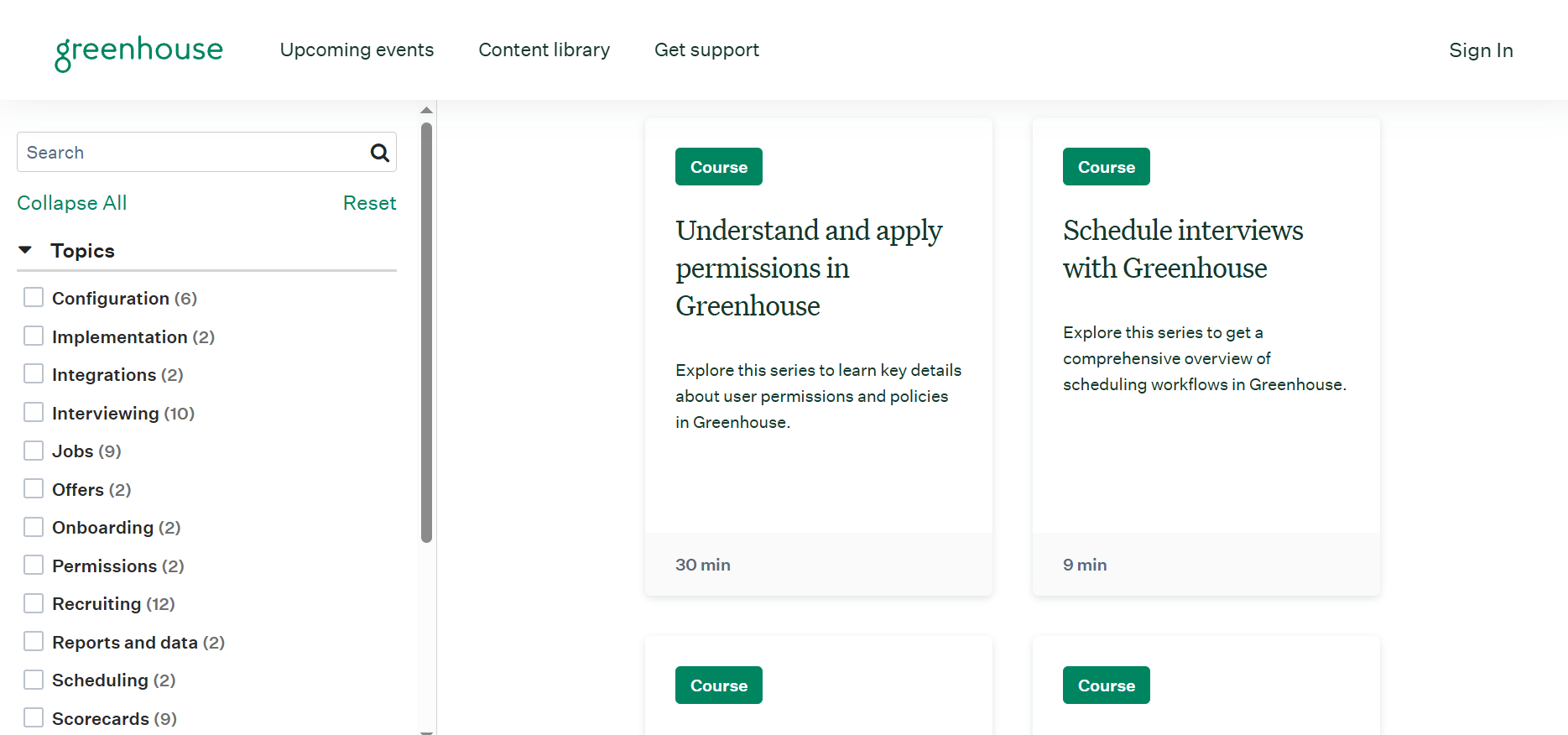Check the Onboarding topic checkbox
Screen dimensions: 1568x735
coord(34,527)
